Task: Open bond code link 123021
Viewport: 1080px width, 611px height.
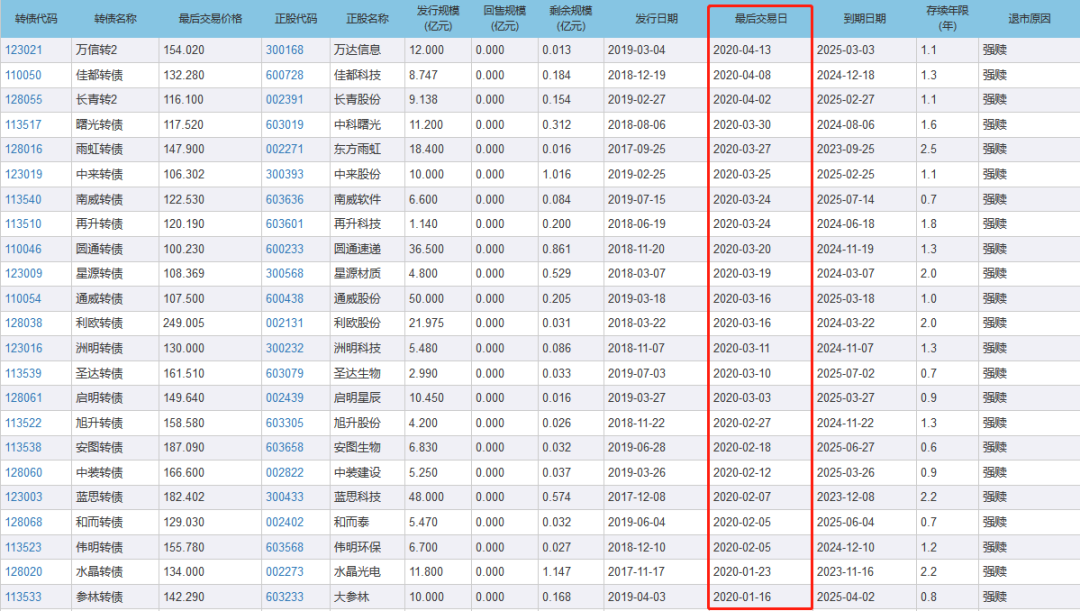Action: pos(23,50)
